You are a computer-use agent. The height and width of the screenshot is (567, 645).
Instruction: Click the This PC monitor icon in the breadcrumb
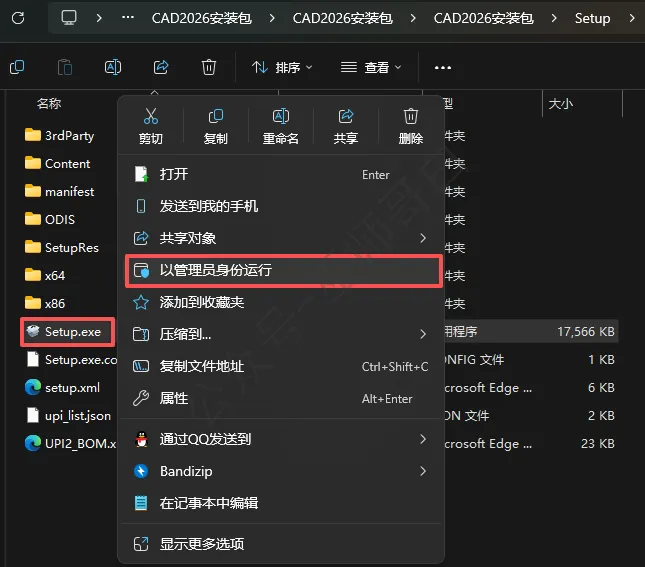[x=69, y=18]
